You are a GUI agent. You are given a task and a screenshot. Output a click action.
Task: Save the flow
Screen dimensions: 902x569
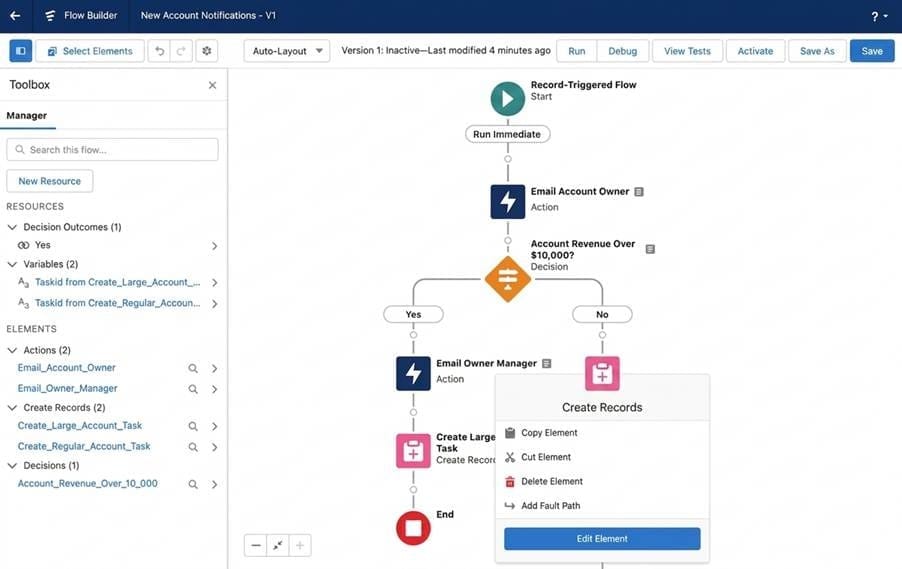872,51
